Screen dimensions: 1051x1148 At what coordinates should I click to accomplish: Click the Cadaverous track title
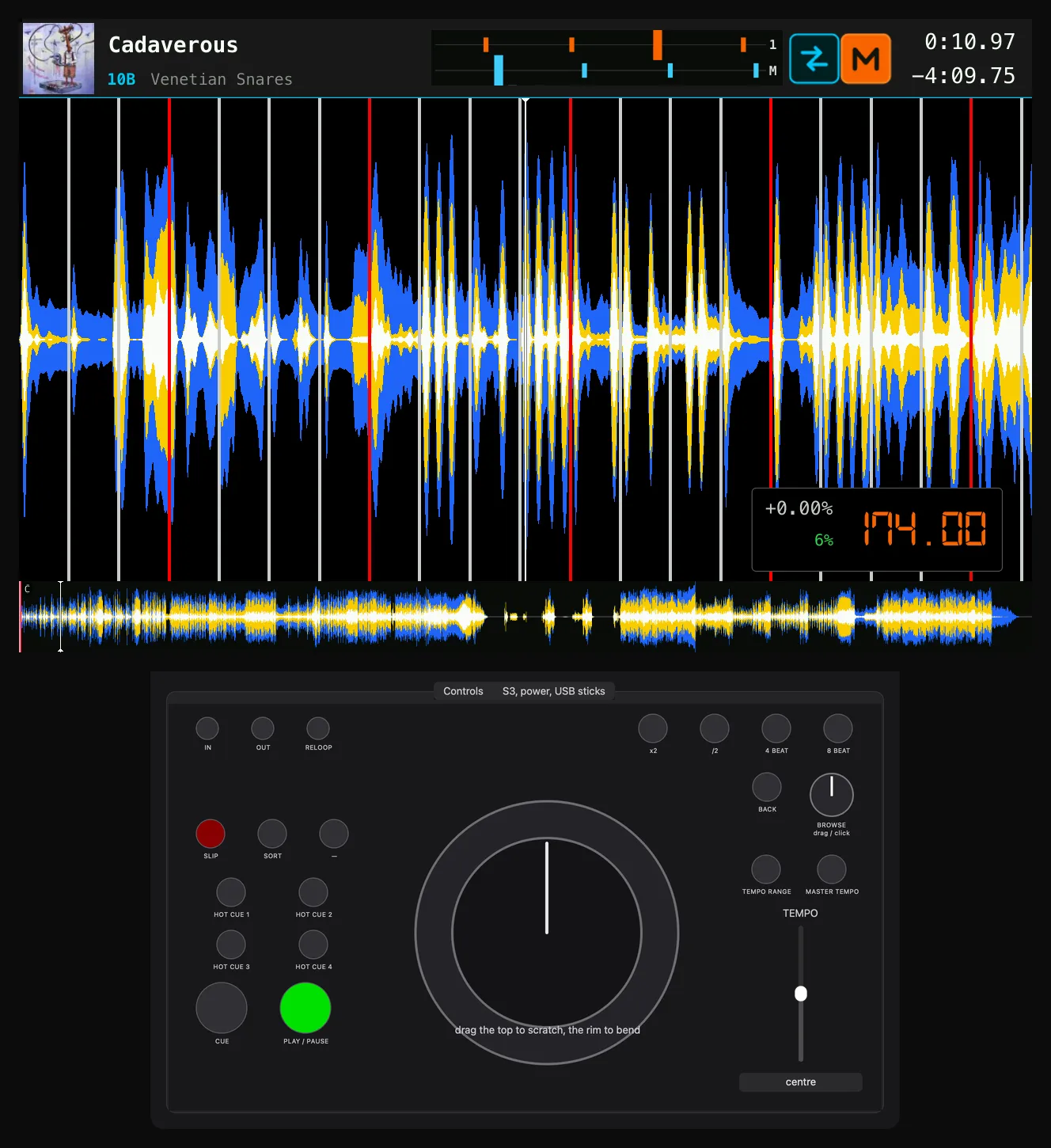pos(173,45)
